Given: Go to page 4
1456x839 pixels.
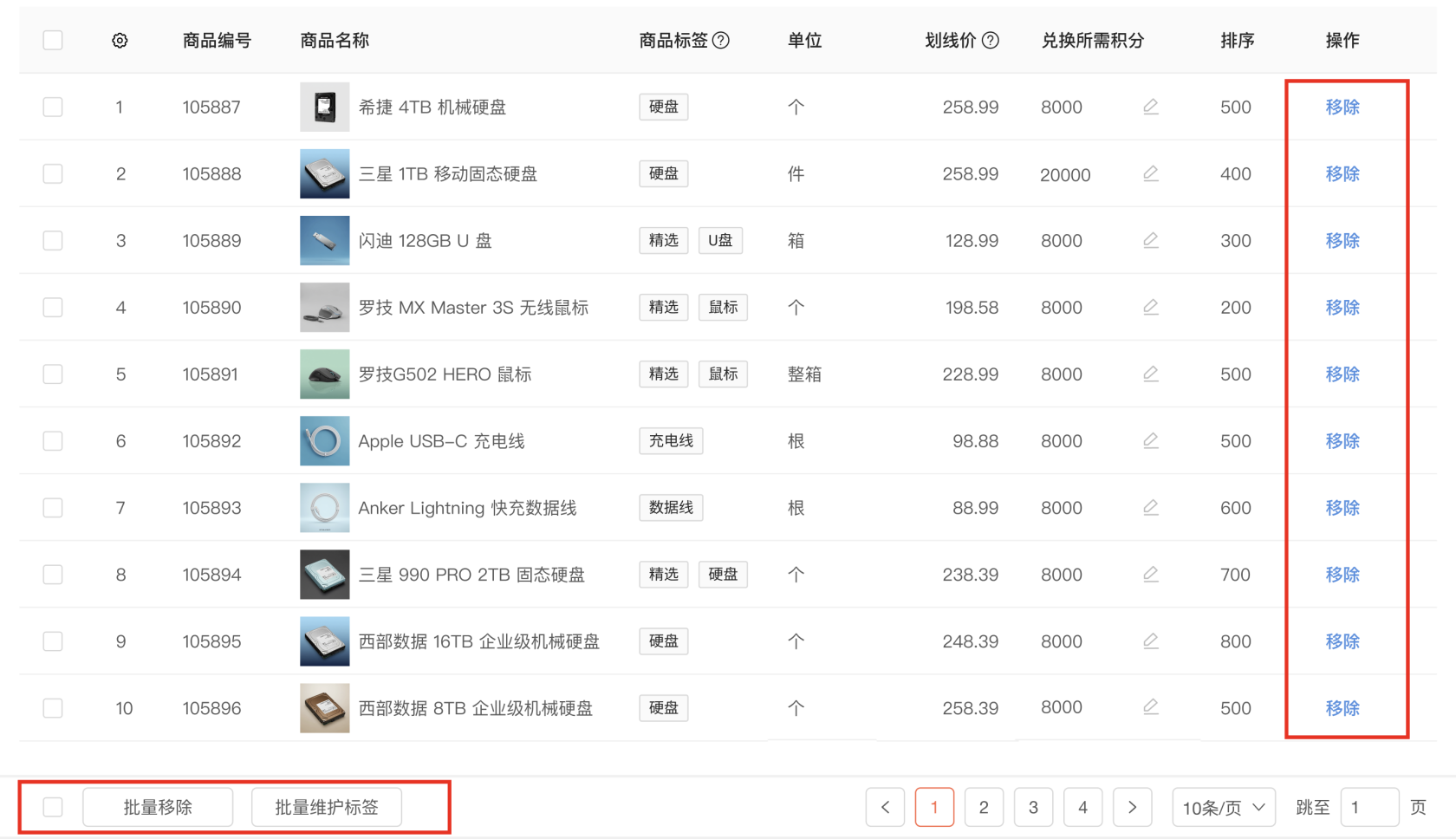Looking at the screenshot, I should [1082, 807].
